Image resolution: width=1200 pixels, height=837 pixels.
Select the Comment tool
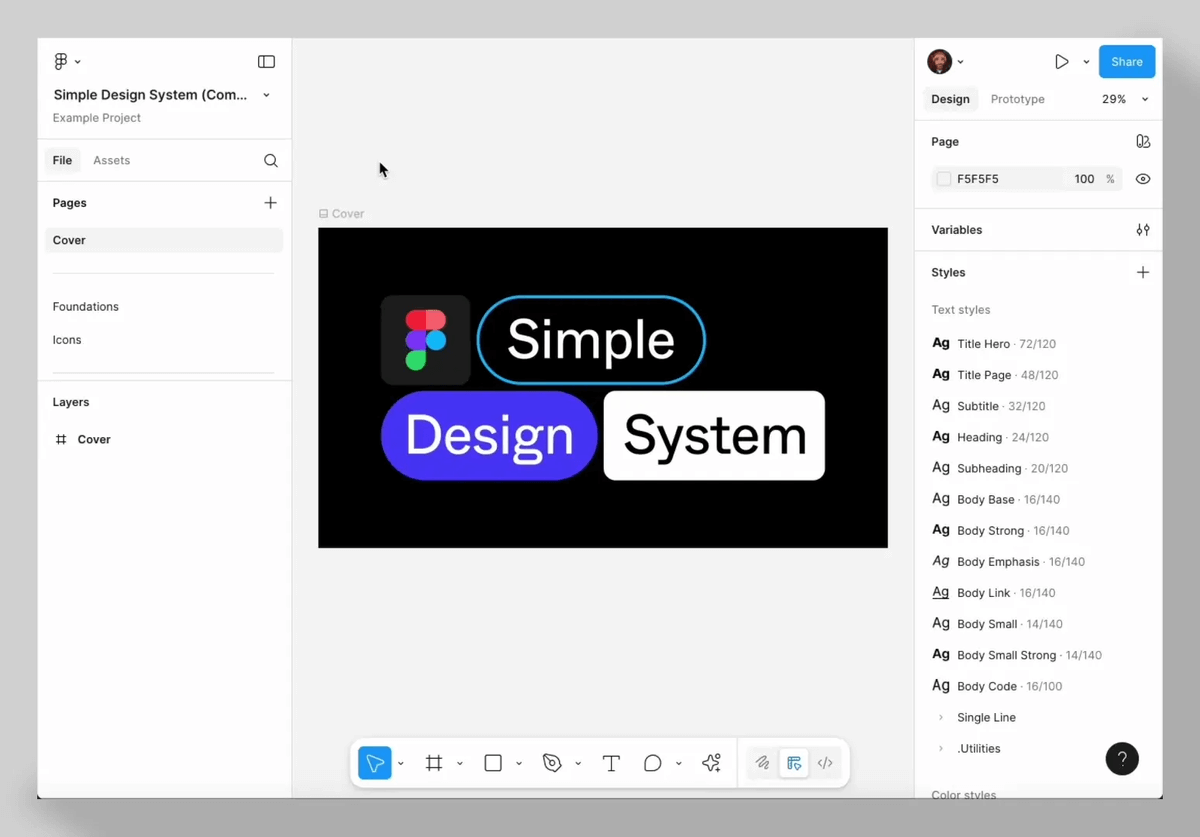[652, 763]
